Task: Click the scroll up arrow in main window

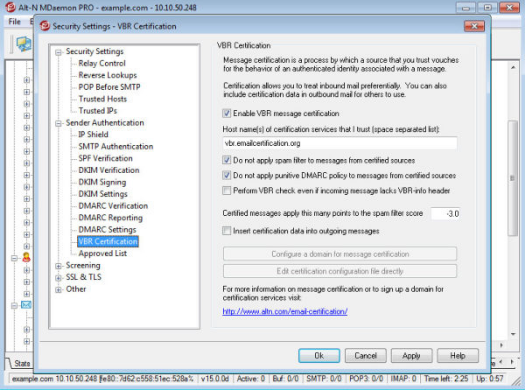Action: tap(513, 68)
